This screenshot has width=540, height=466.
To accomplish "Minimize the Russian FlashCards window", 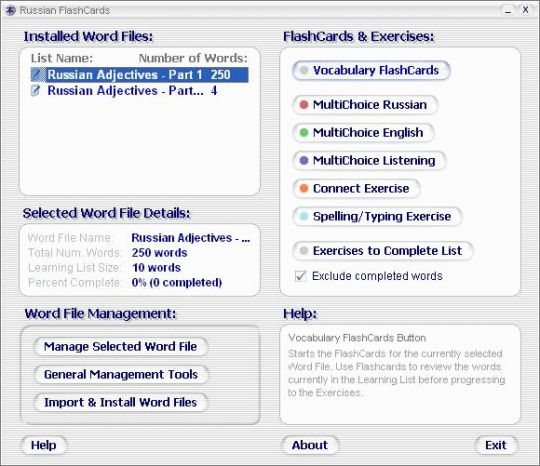I will point(508,10).
